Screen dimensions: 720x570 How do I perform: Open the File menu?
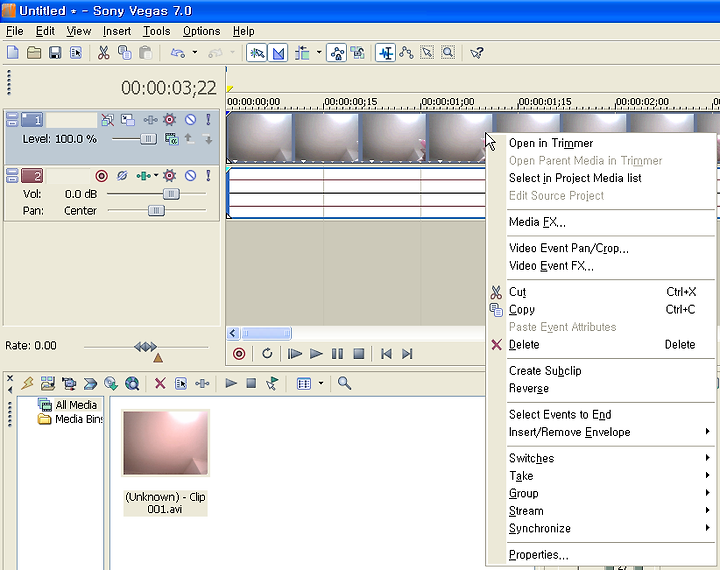pyautogui.click(x=15, y=31)
